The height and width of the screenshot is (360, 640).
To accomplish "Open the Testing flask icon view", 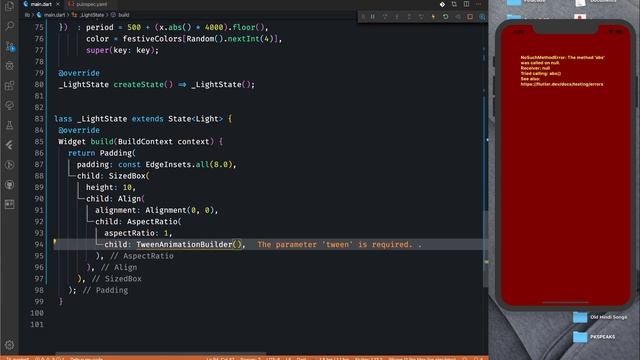I will pyautogui.click(x=9, y=125).
